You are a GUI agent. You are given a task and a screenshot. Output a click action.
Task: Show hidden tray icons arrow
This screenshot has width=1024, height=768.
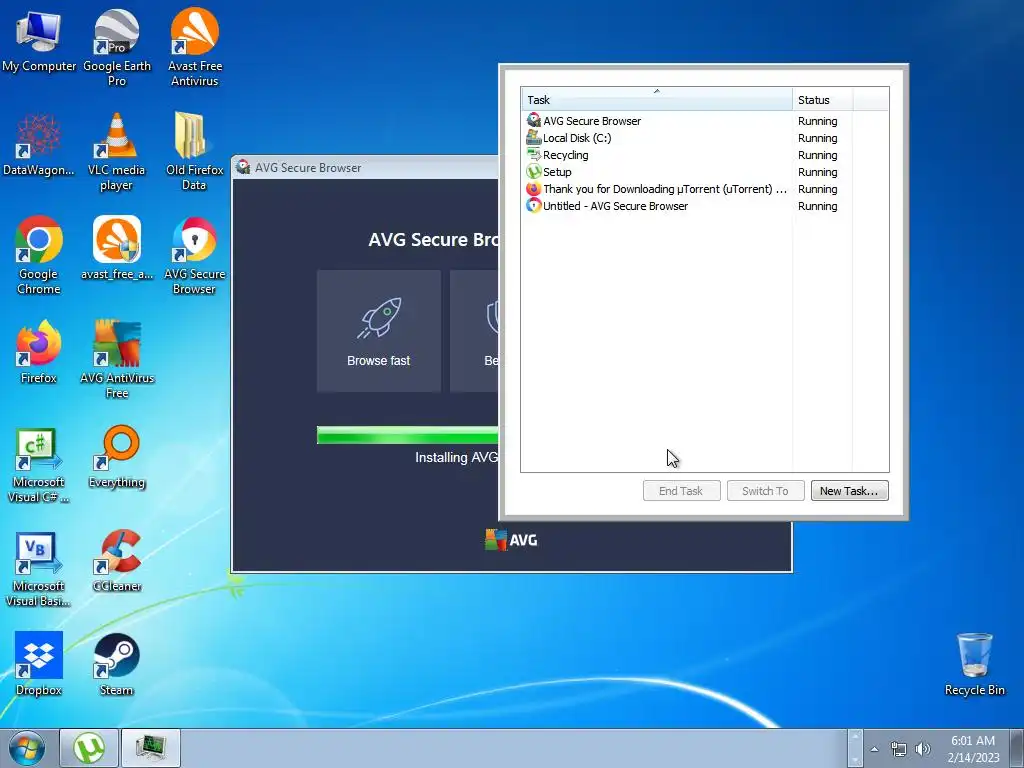pyautogui.click(x=874, y=749)
